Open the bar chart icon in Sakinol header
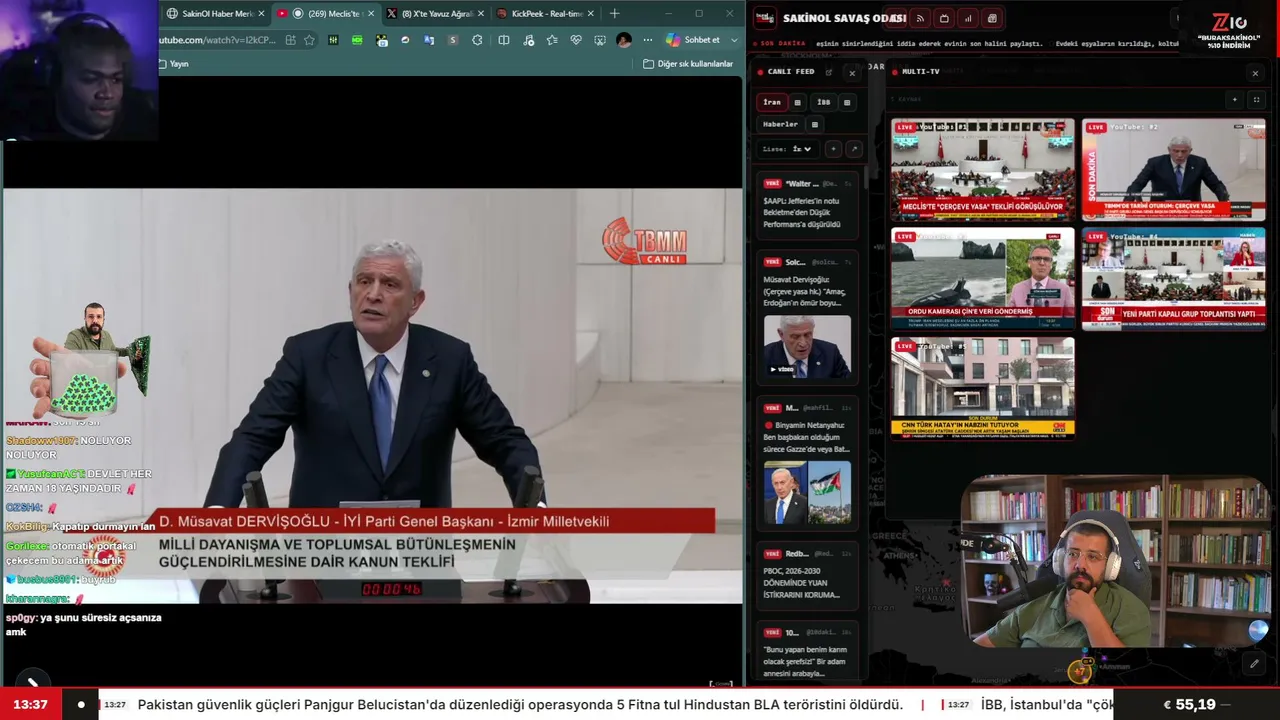 [968, 18]
